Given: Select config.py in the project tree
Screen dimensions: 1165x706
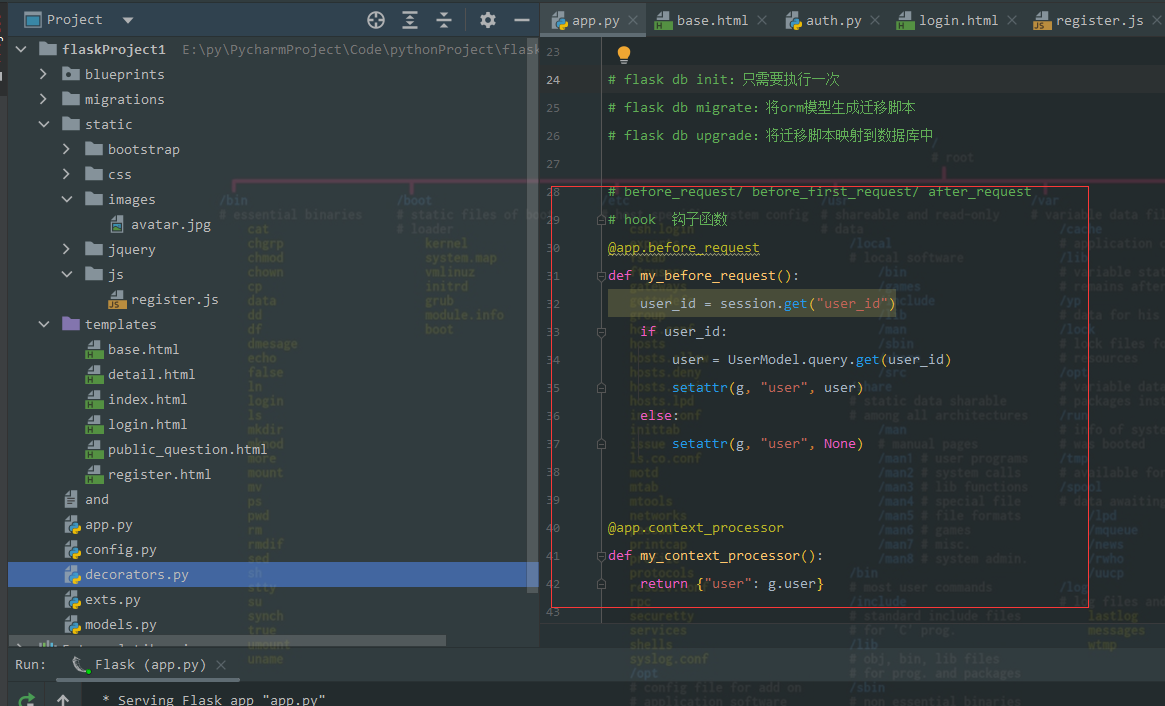Looking at the screenshot, I should point(120,549).
